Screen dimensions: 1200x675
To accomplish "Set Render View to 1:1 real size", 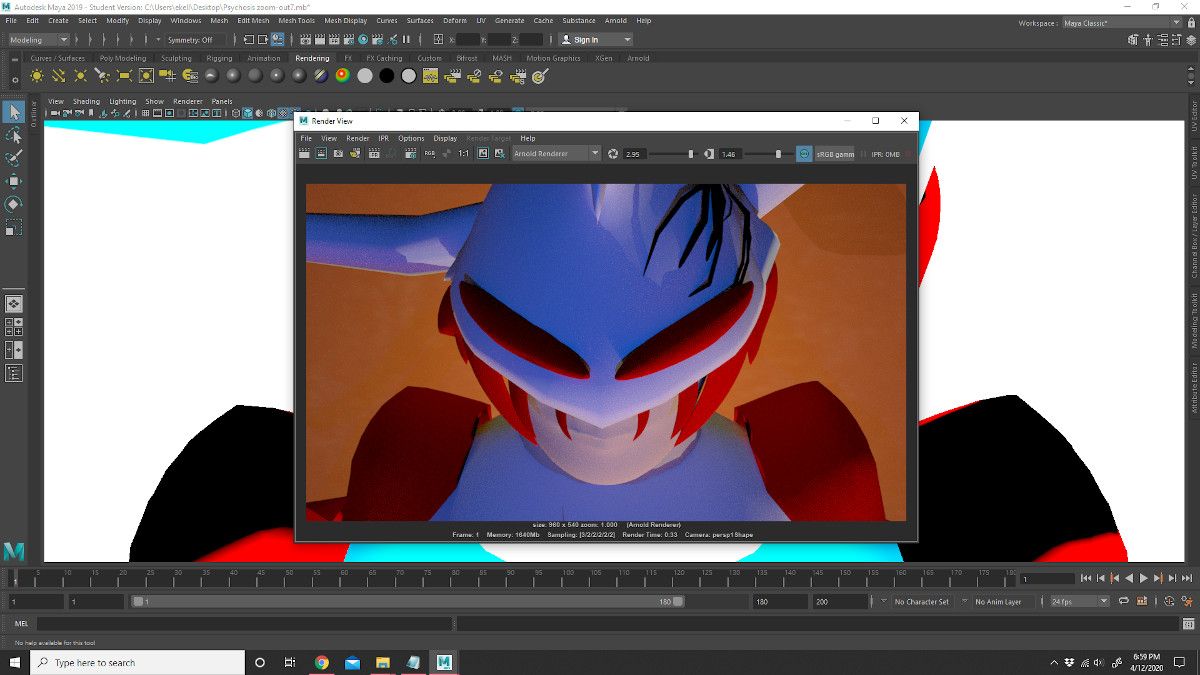I will click(463, 154).
